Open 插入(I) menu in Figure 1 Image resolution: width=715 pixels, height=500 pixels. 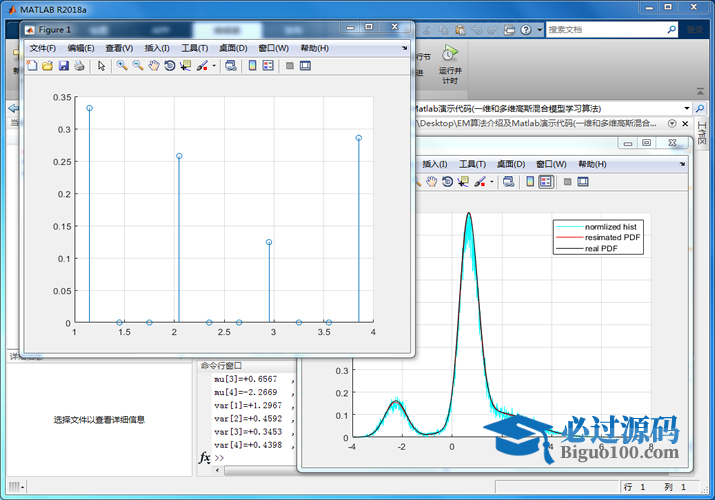(x=157, y=48)
